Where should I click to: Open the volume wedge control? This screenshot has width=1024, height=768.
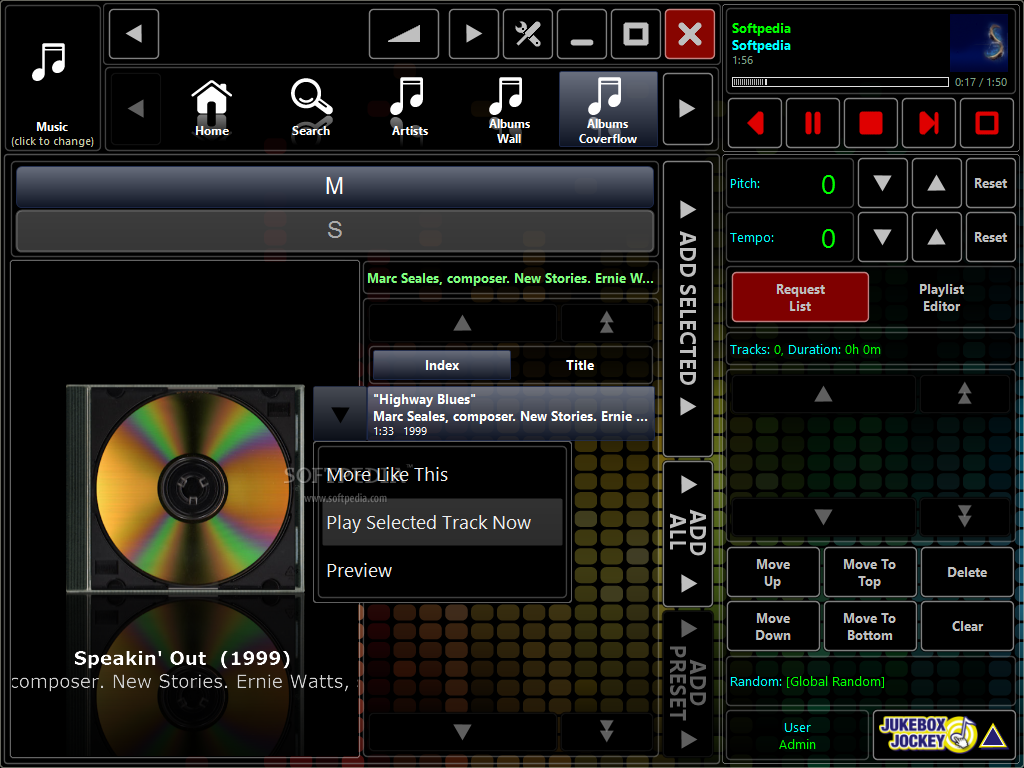404,34
